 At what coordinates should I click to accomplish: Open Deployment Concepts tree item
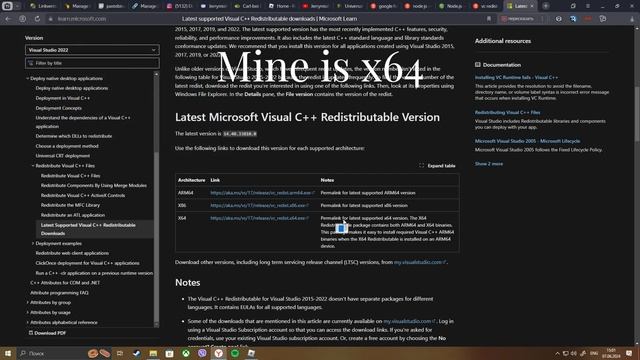pyautogui.click(x=58, y=108)
